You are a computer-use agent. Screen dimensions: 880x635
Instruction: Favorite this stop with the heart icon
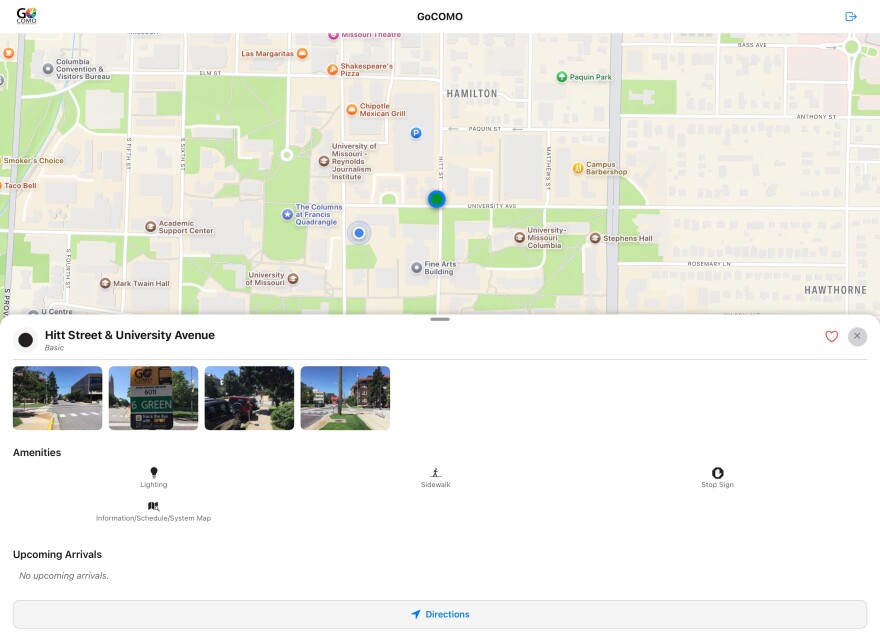click(831, 337)
